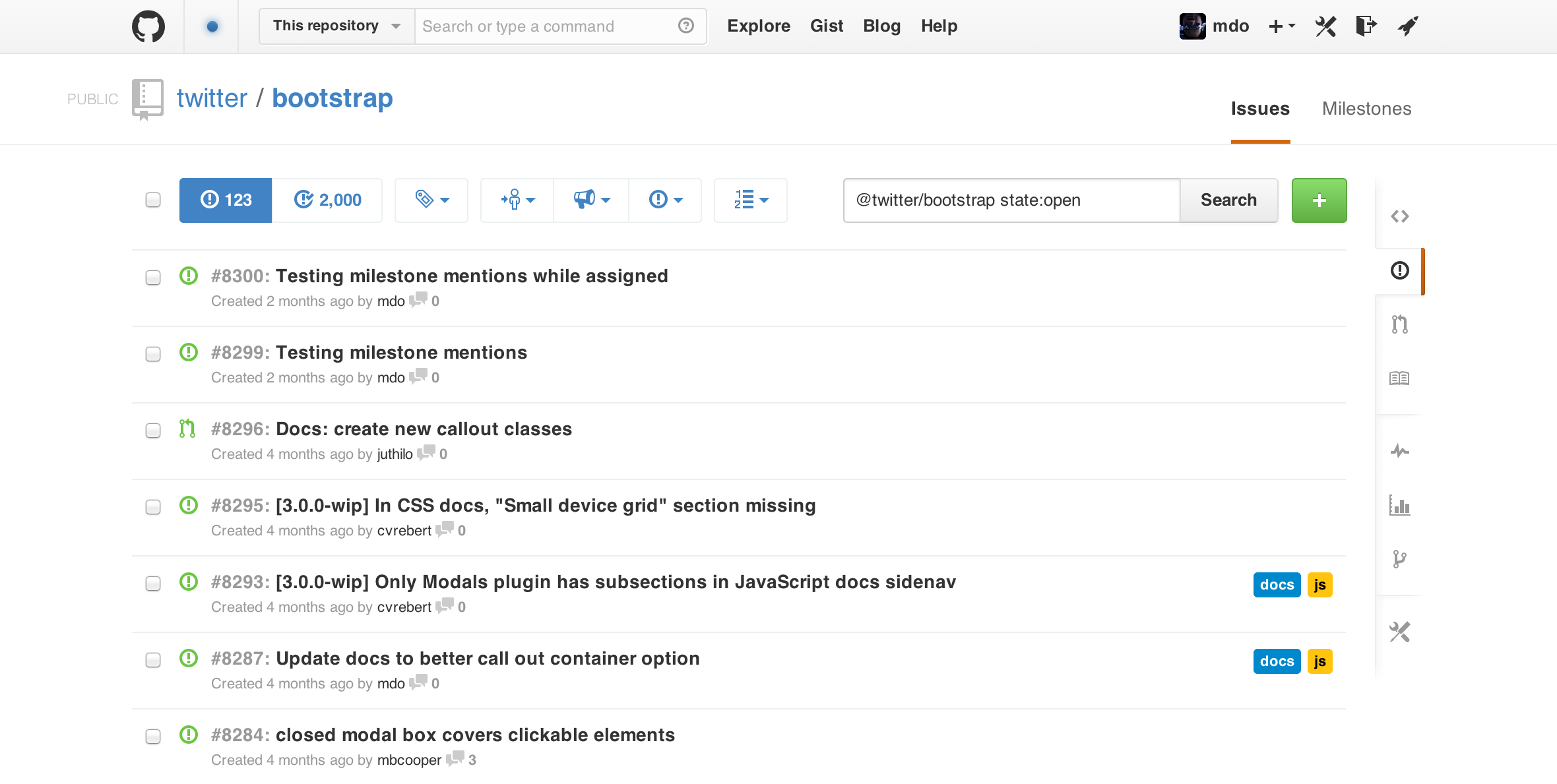The image size is (1557, 784).
Task: Open the Explore menu item
Action: pos(759,26)
